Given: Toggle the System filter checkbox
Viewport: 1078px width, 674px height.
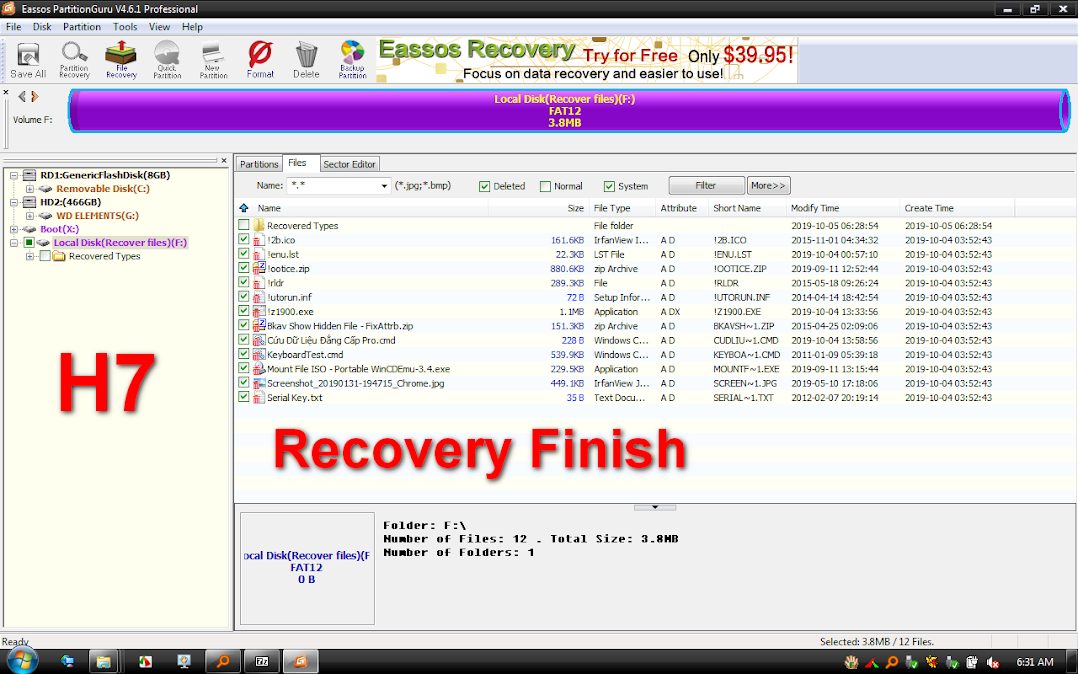Looking at the screenshot, I should 608,186.
